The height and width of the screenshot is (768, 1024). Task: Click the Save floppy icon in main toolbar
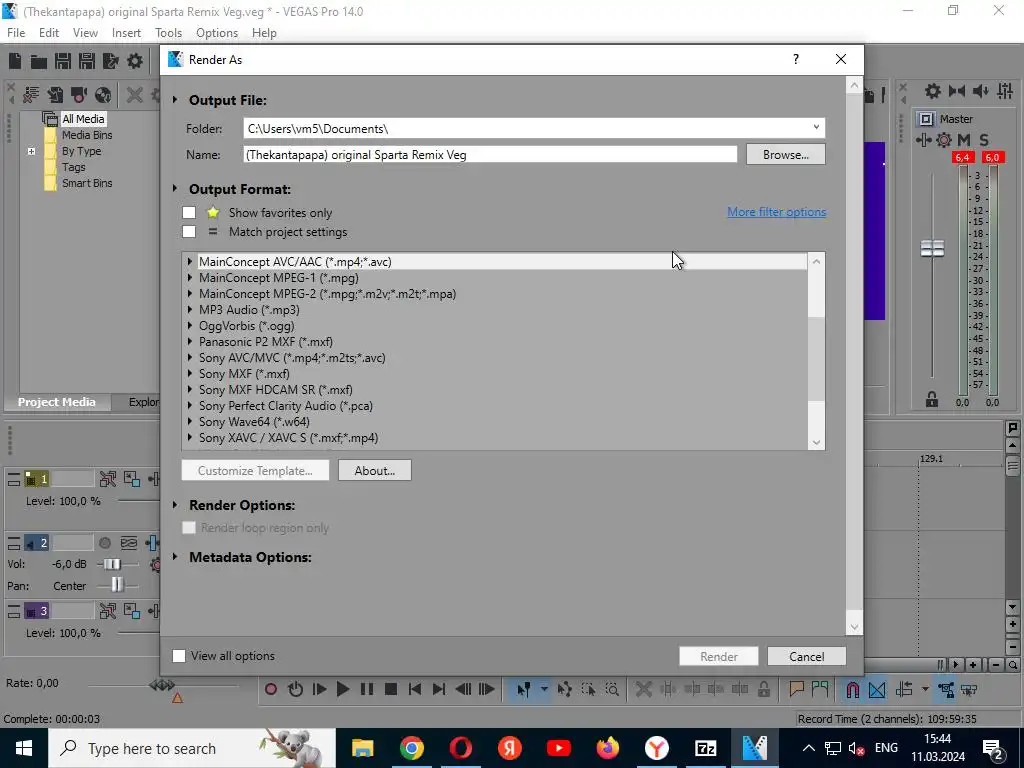tap(63, 61)
